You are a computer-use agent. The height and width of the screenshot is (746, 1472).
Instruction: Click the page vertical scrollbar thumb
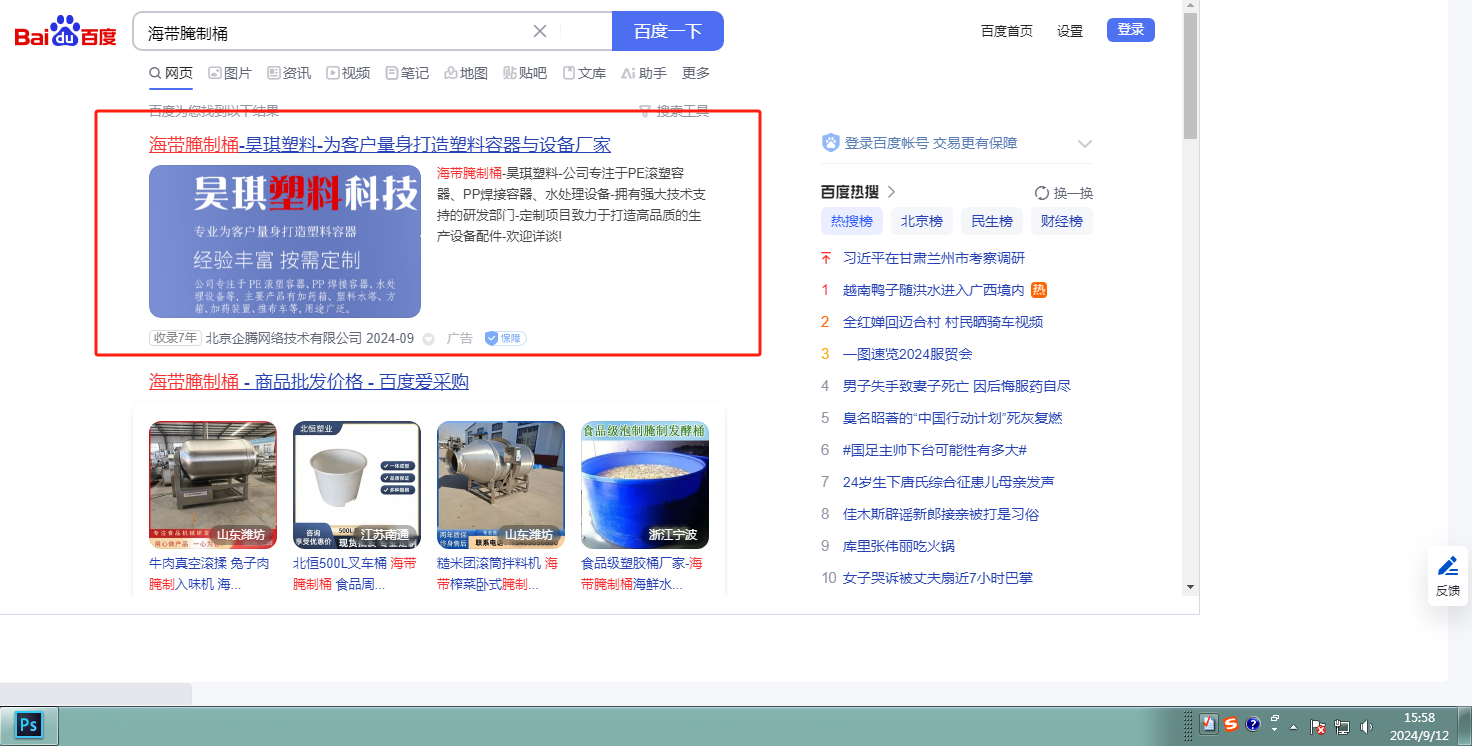click(1190, 76)
